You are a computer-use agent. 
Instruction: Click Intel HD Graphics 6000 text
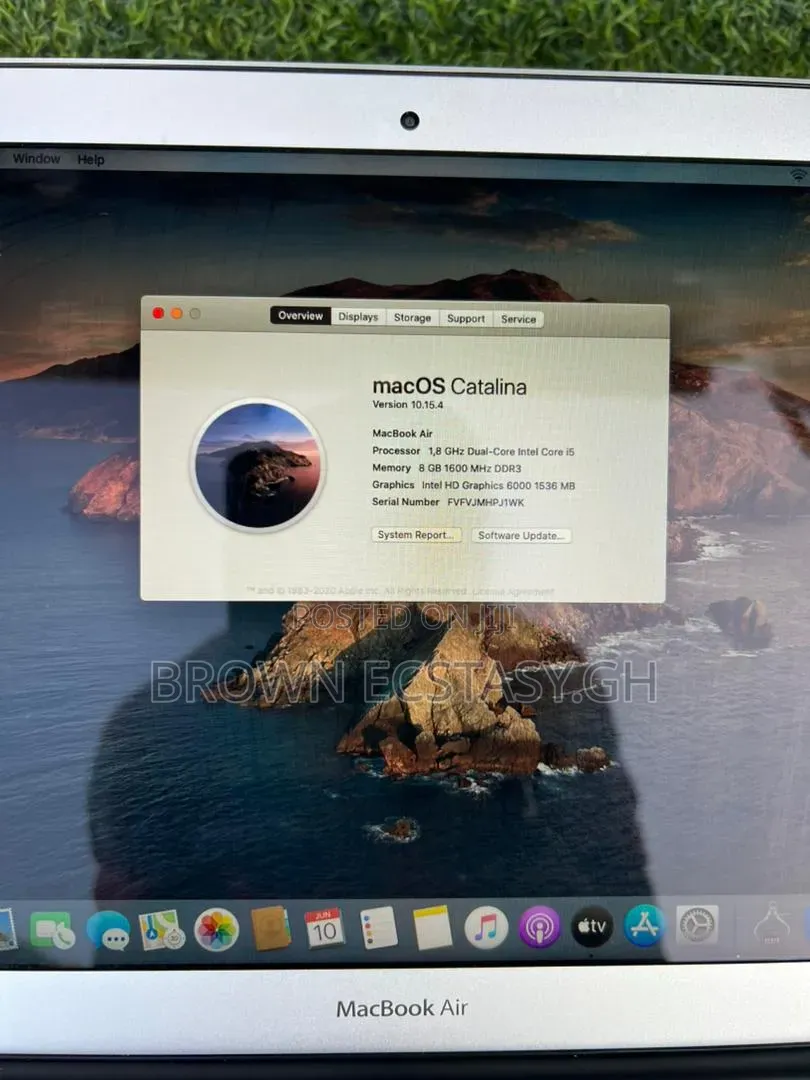click(498, 486)
